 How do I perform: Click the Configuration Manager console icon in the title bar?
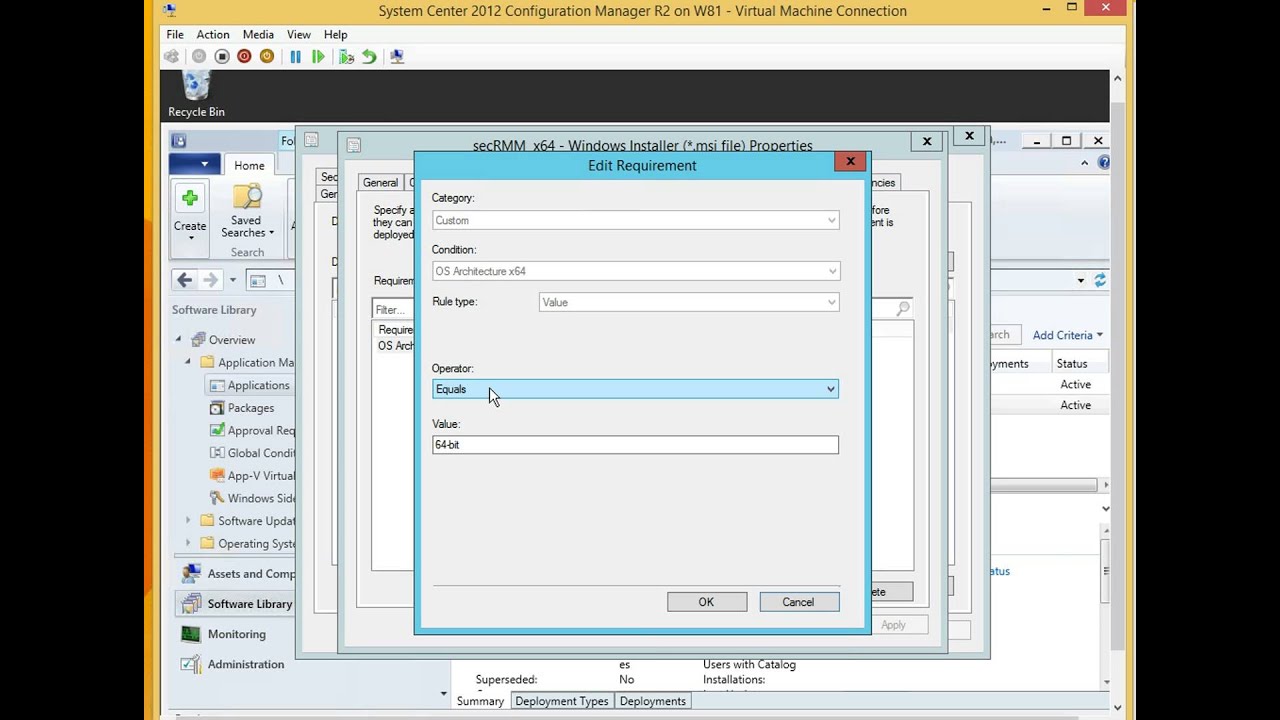click(x=178, y=141)
